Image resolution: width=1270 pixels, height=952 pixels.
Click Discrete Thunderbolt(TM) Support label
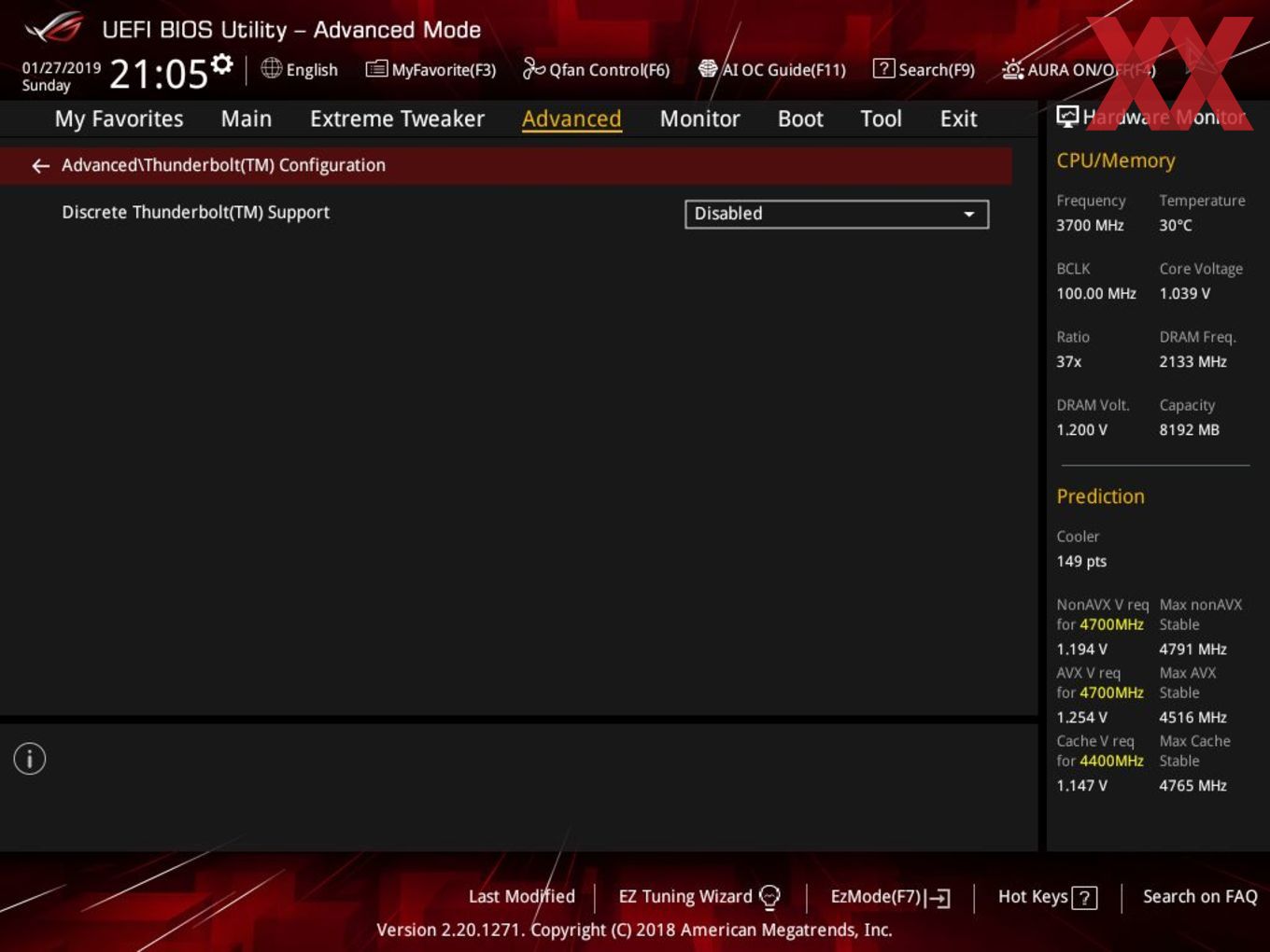[x=195, y=212]
